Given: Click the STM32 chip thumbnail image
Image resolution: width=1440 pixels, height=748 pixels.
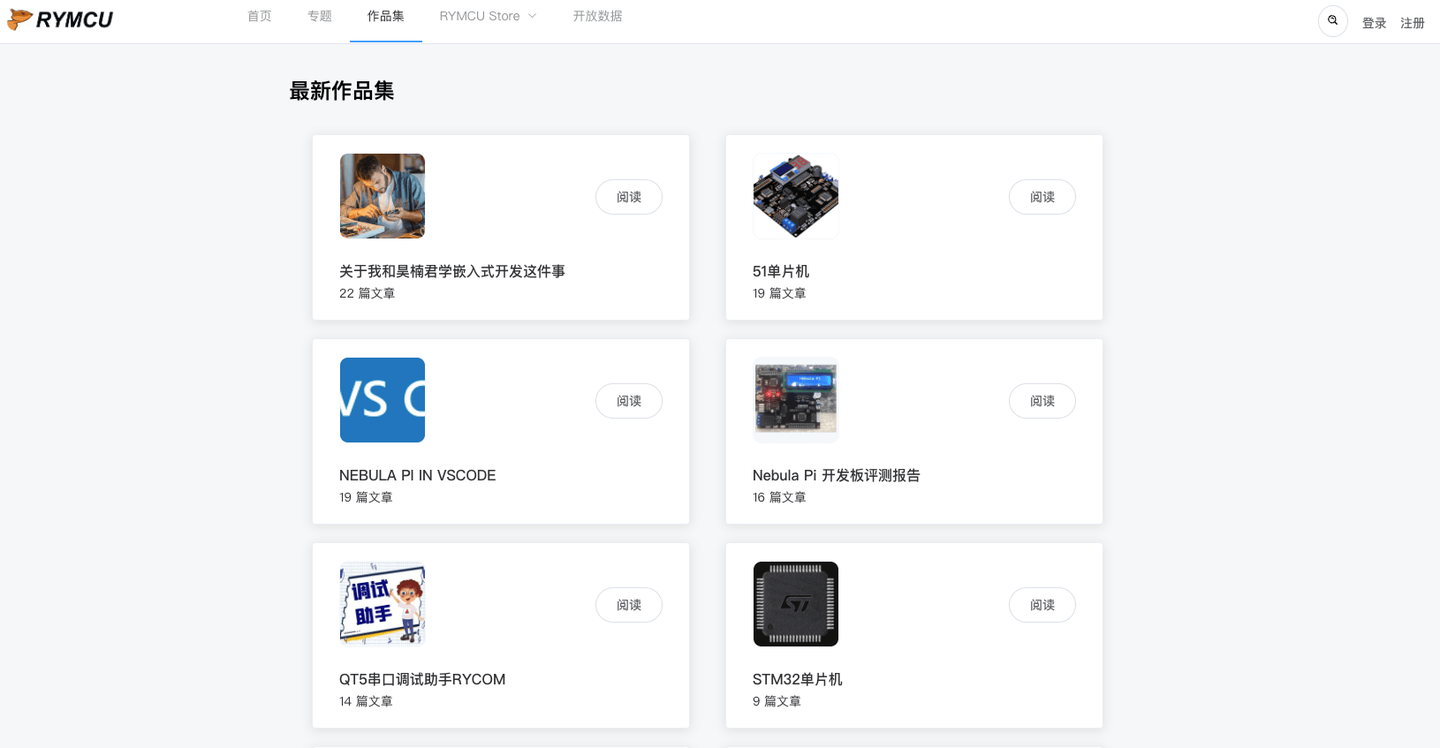Looking at the screenshot, I should 795,604.
